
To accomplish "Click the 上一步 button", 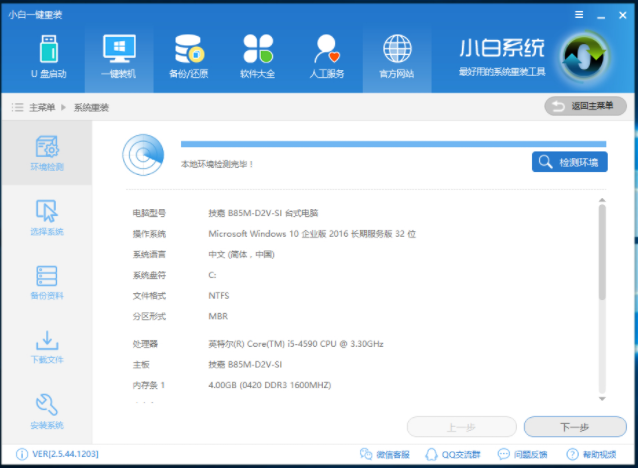I will [x=461, y=427].
